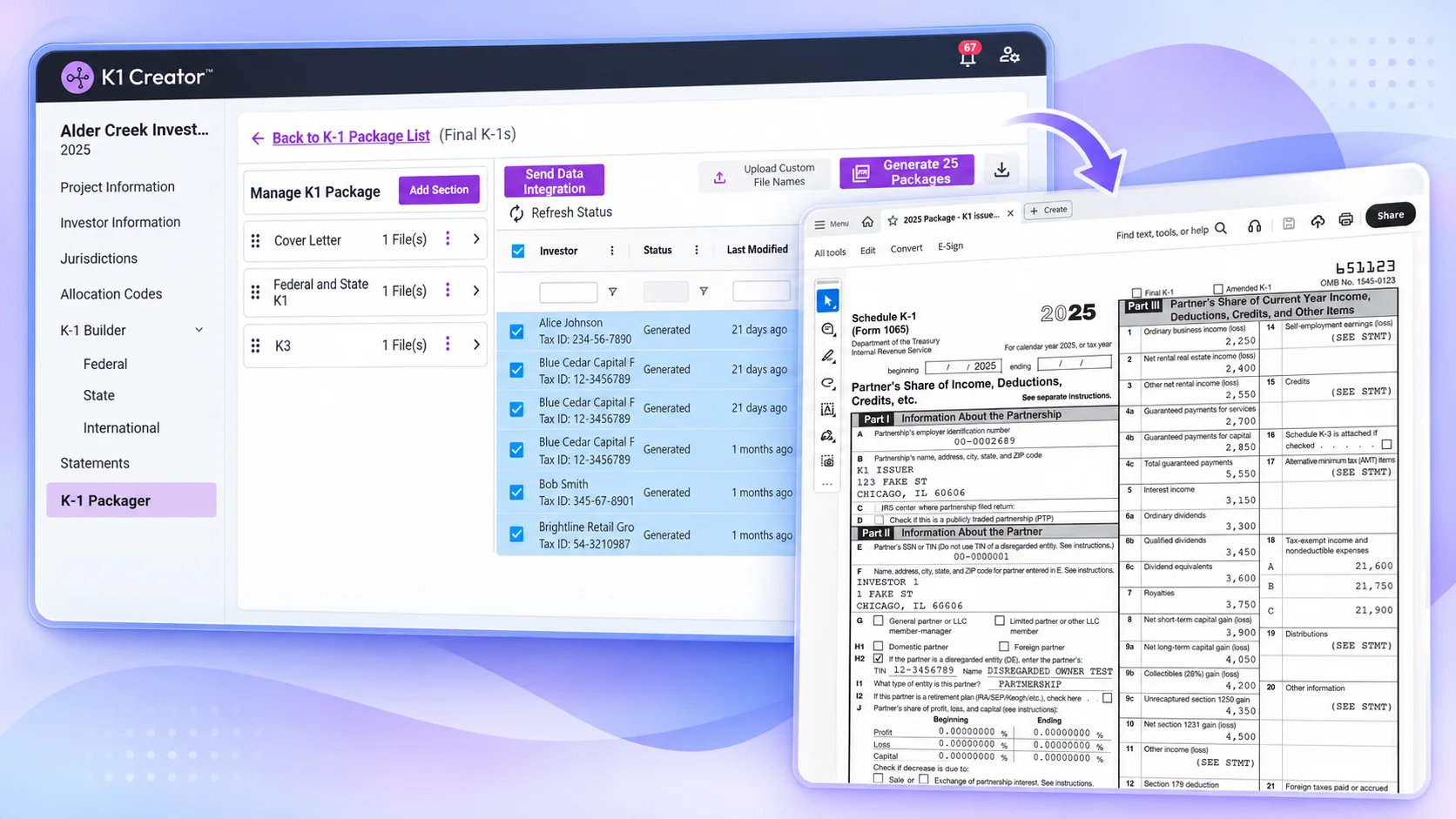Click the download icon next to Generate Packages
The width and height of the screenshot is (1456, 819).
(1001, 170)
